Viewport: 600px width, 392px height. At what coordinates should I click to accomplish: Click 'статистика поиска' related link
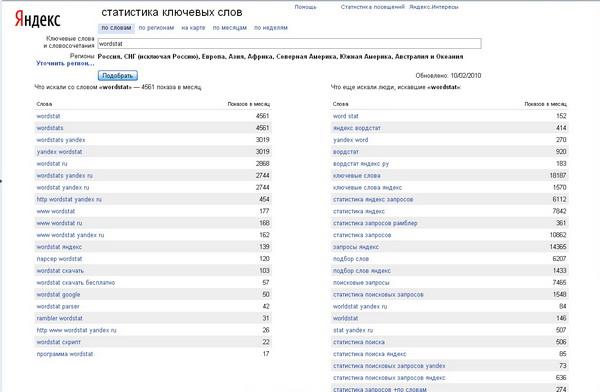click(359, 342)
